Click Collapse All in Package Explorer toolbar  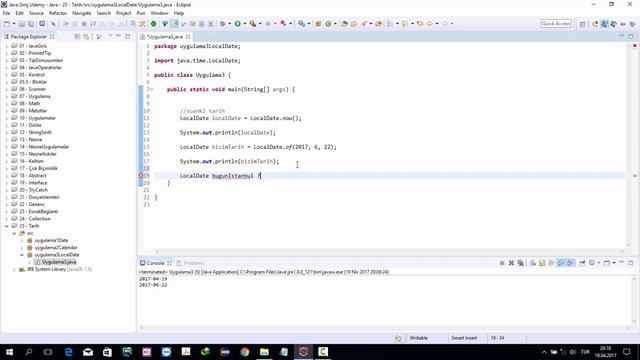[x=77, y=37]
